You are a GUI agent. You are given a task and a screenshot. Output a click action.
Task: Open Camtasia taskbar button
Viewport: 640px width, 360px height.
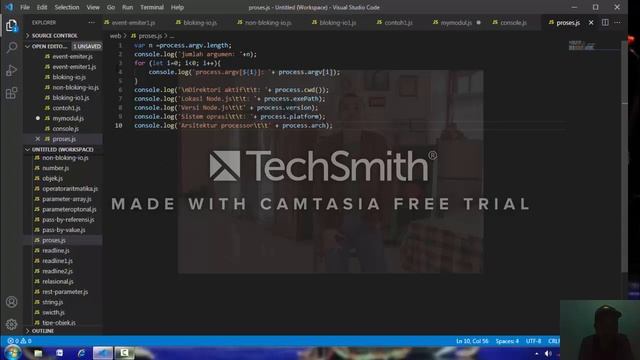point(124,353)
